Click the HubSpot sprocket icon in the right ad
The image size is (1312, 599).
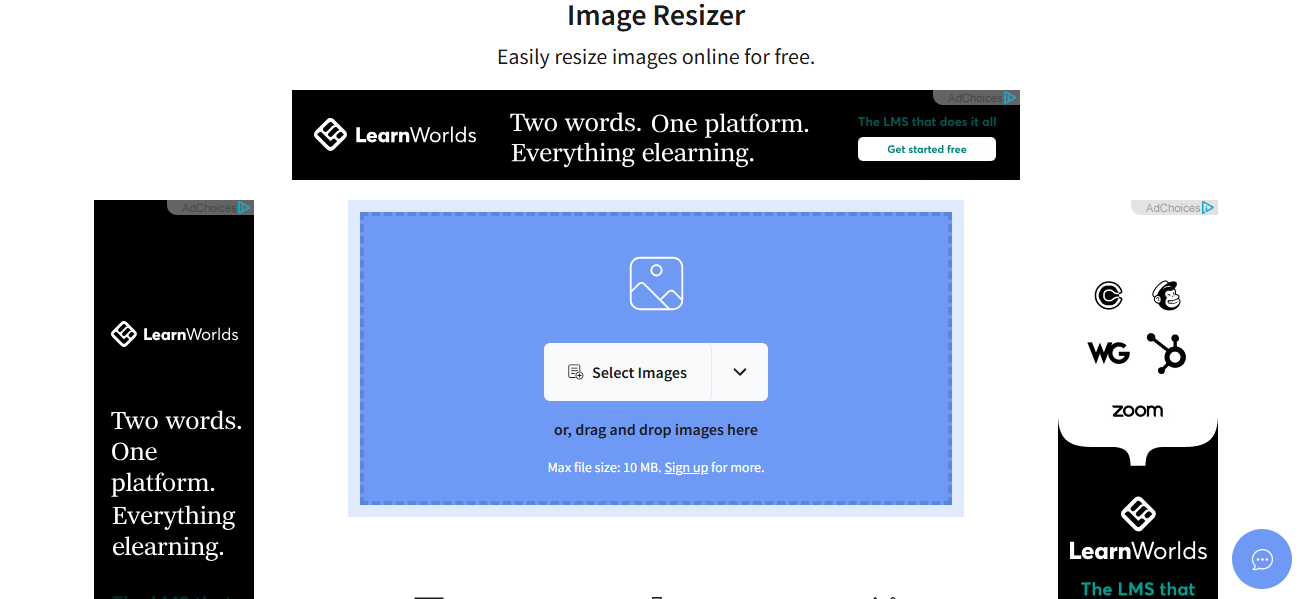point(1166,353)
